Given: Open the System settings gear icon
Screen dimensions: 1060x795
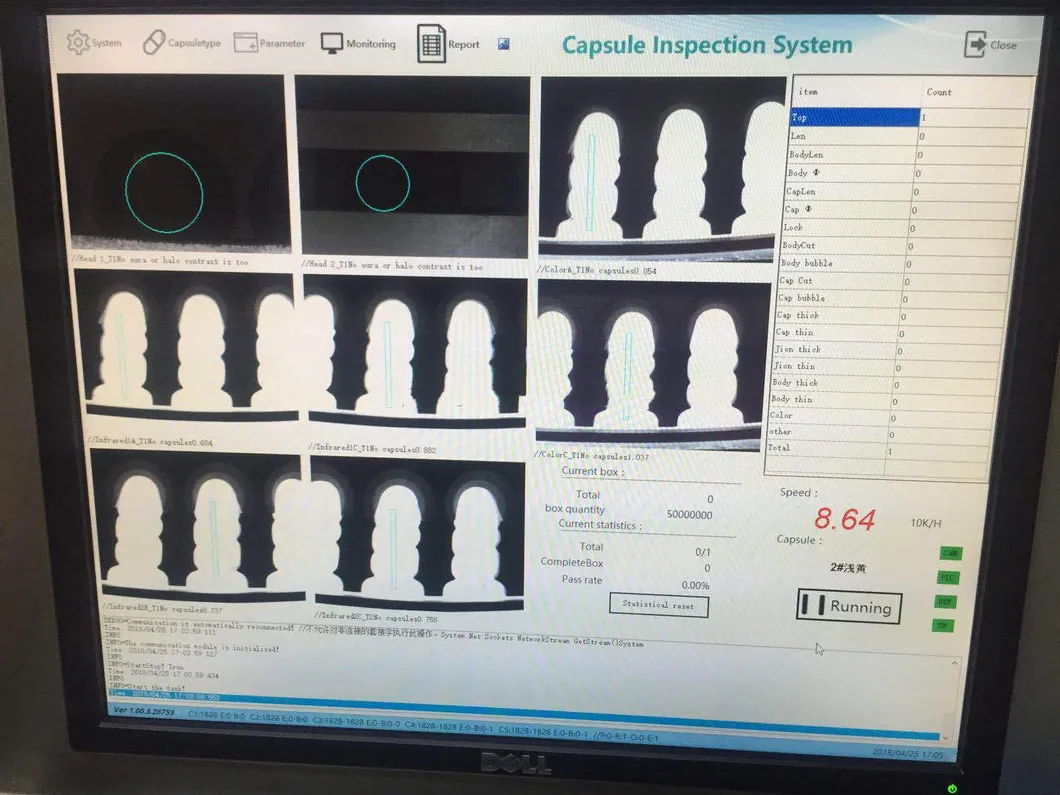Looking at the screenshot, I should click(78, 42).
